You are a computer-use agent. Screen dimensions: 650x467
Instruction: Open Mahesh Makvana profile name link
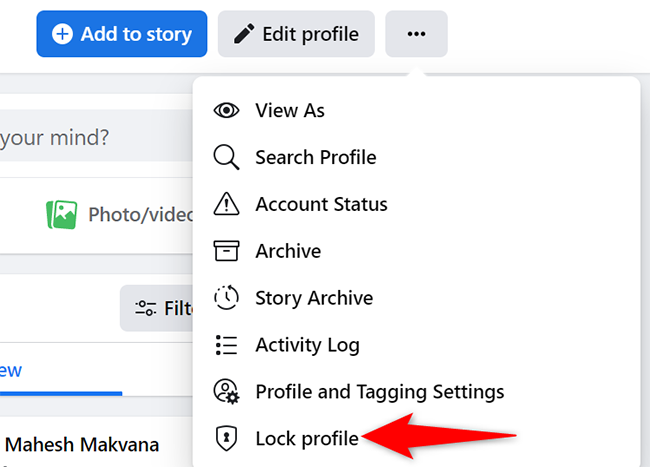point(83,443)
